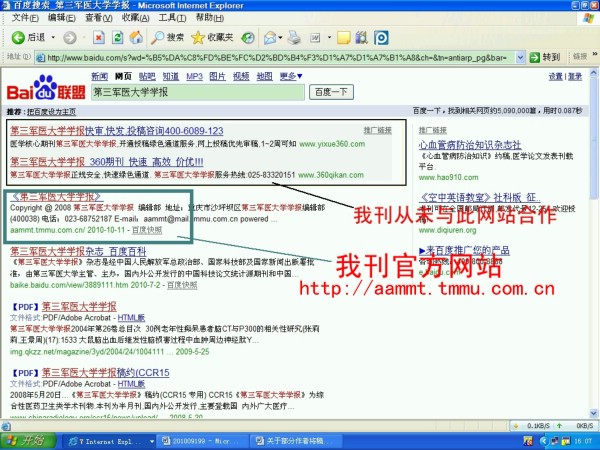Switch to Baidu 贴吧 tab
The height and width of the screenshot is (450, 600).
tap(147, 76)
